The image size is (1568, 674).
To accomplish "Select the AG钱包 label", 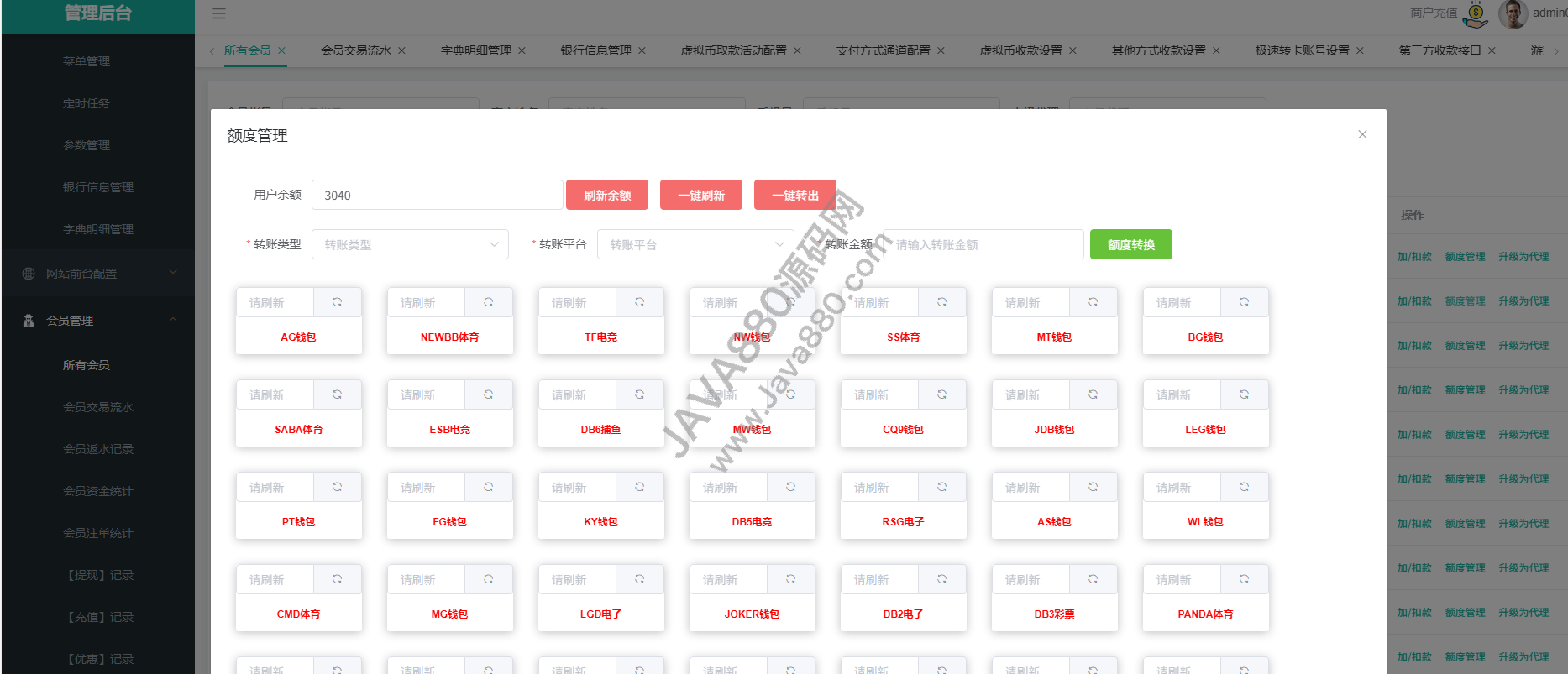I will pos(298,337).
